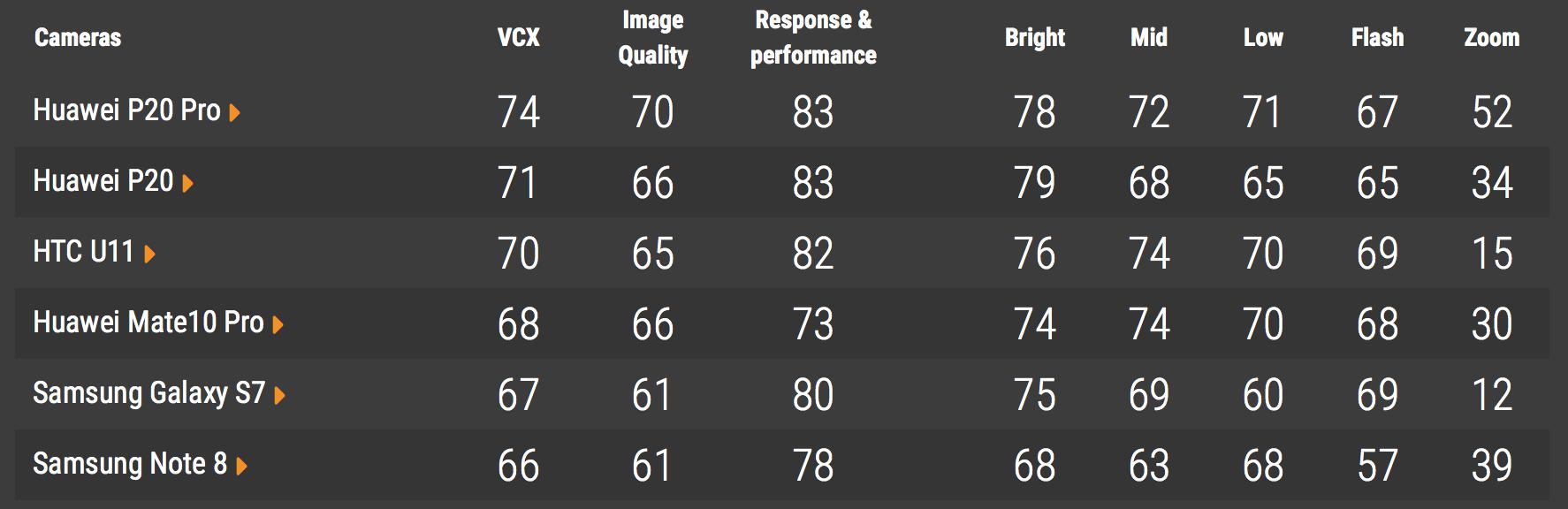Open the Samsung Galaxy S7 camera entry
Screen dimensions: 1568x509
[x=148, y=393]
